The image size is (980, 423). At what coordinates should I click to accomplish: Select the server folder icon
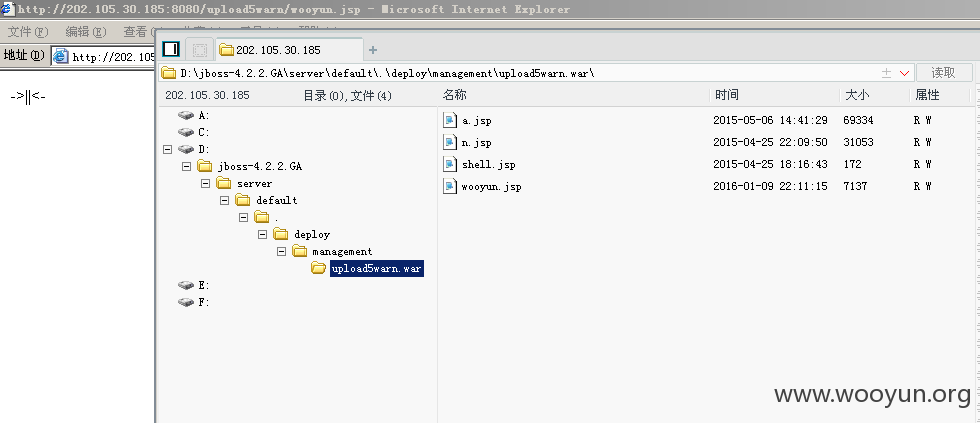point(224,183)
